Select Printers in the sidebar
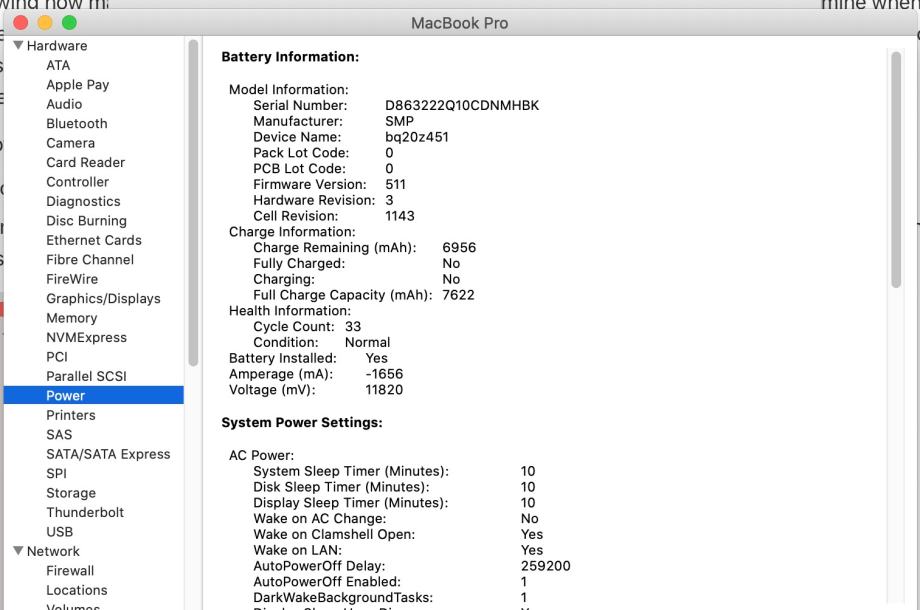The width and height of the screenshot is (920, 610). pyautogui.click(x=70, y=415)
